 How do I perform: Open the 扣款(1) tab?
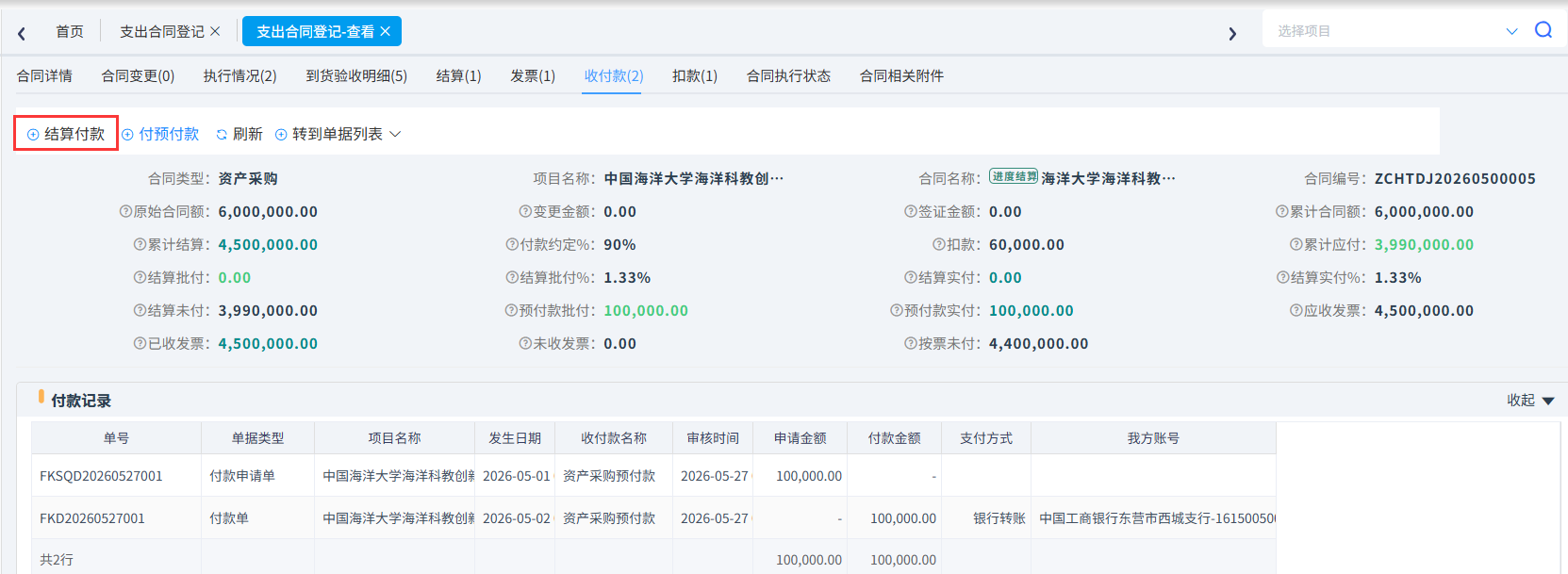(695, 76)
